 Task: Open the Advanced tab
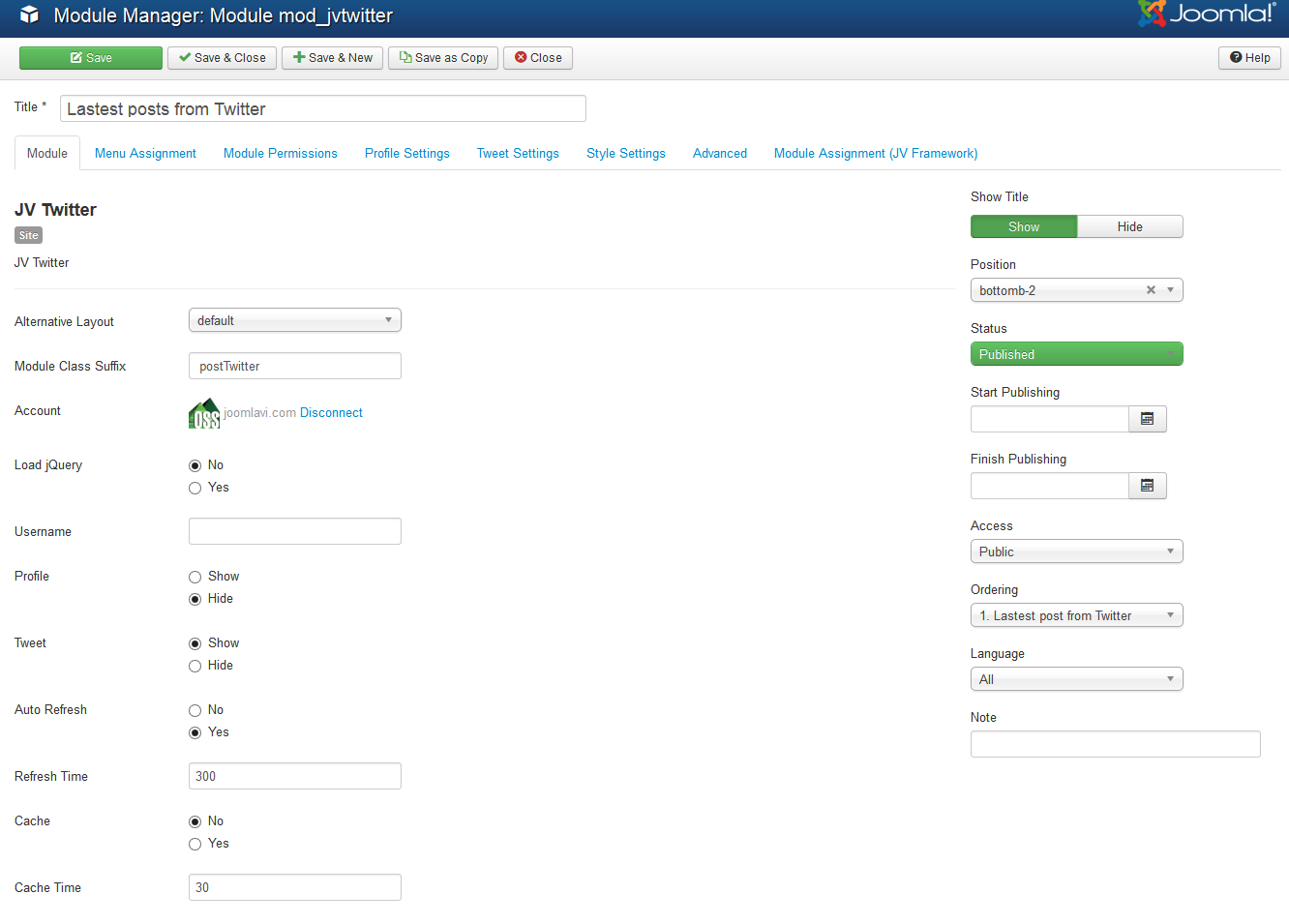click(720, 153)
